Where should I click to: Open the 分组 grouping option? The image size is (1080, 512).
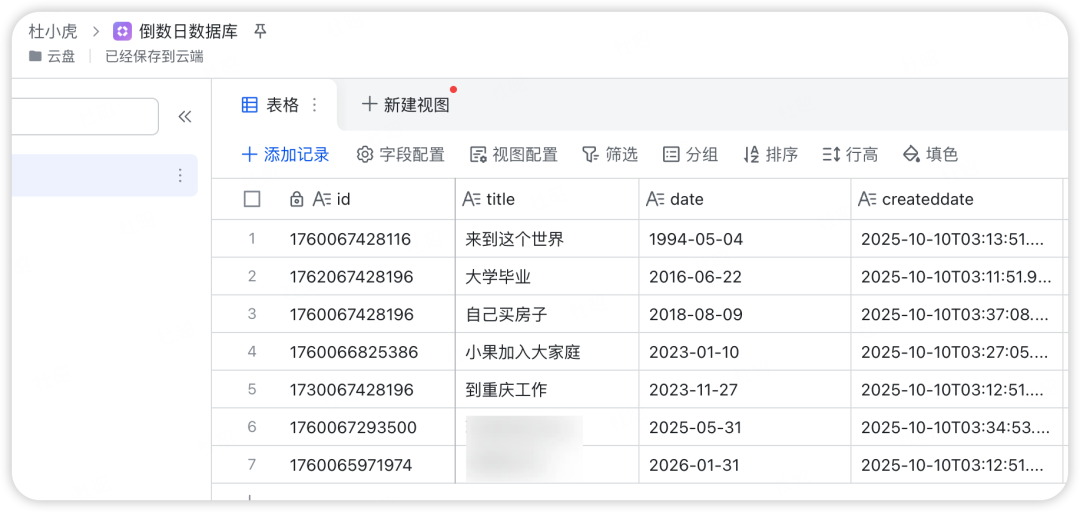click(x=690, y=154)
